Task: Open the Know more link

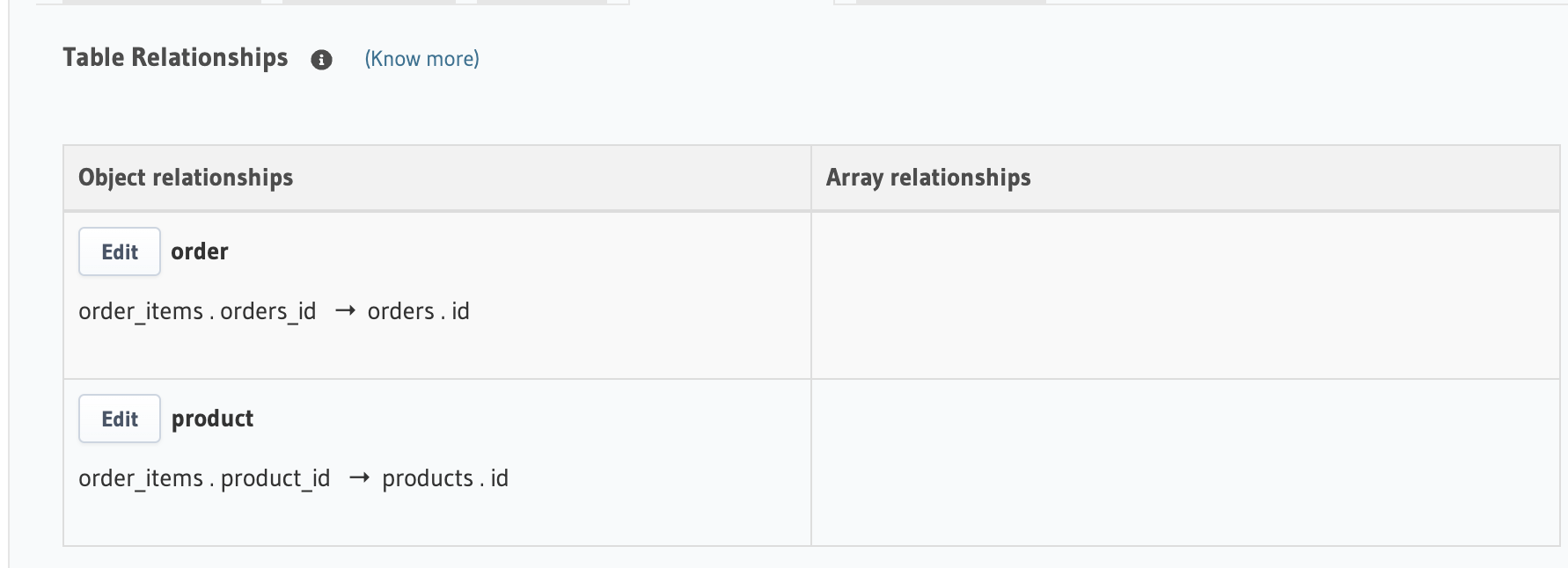Action: pyautogui.click(x=421, y=59)
